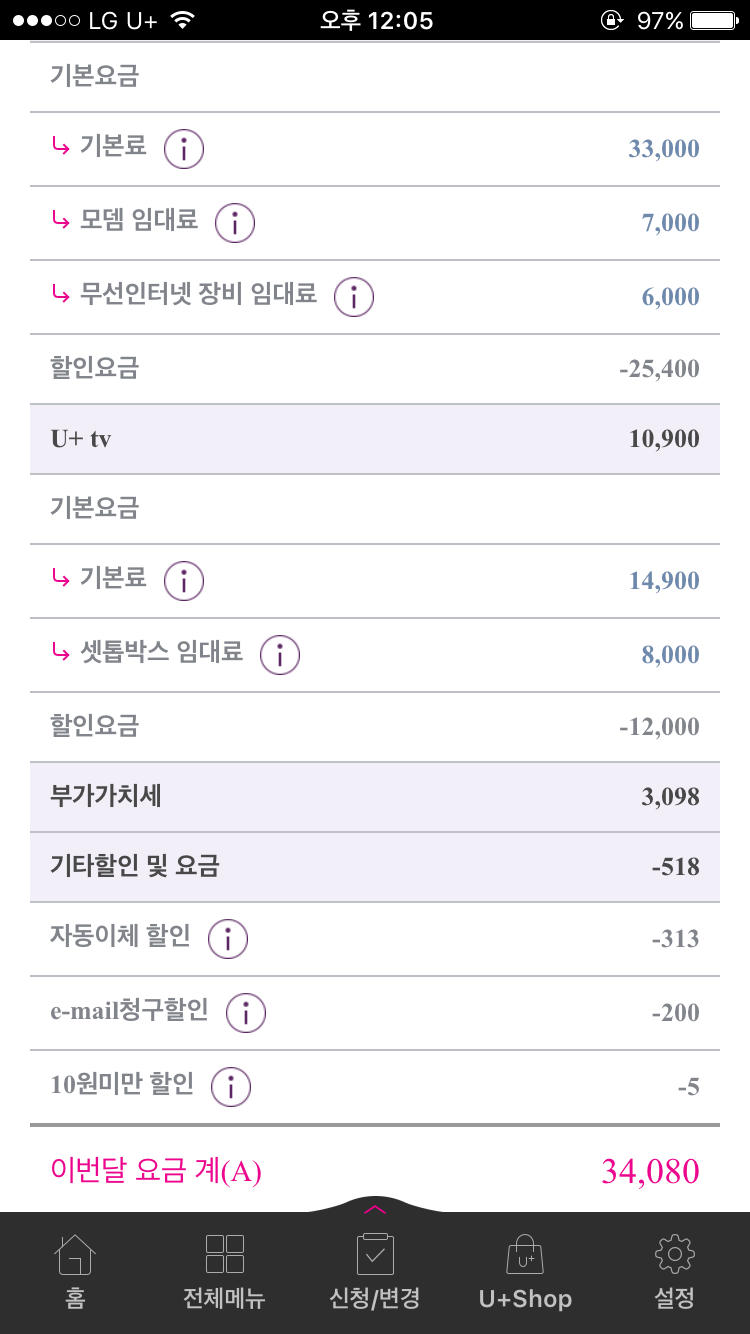Tap the 기타할인 및 요금 row
Screen dimensions: 750x1334
(x=375, y=867)
